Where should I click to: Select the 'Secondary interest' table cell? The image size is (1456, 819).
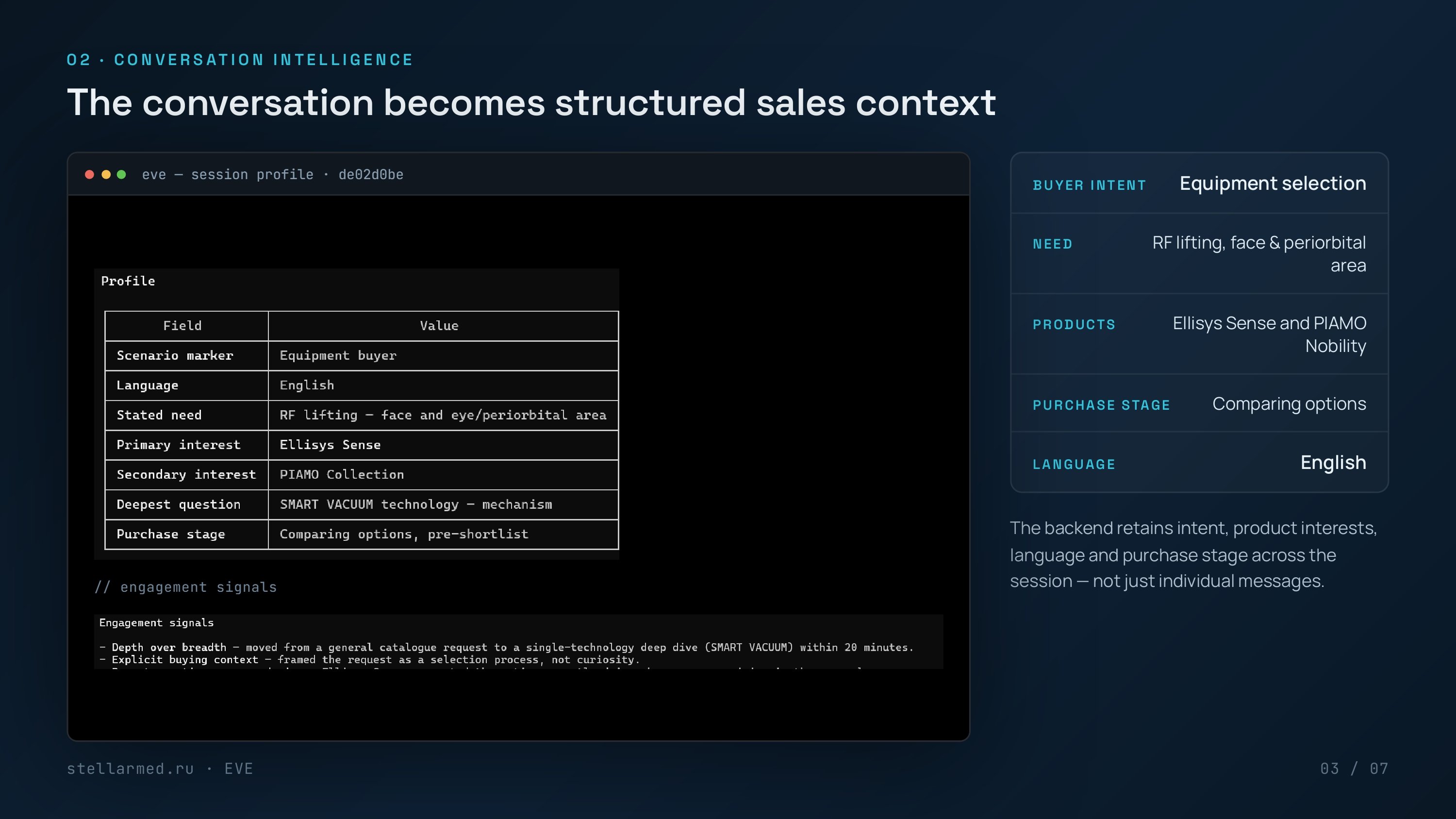pos(186,475)
